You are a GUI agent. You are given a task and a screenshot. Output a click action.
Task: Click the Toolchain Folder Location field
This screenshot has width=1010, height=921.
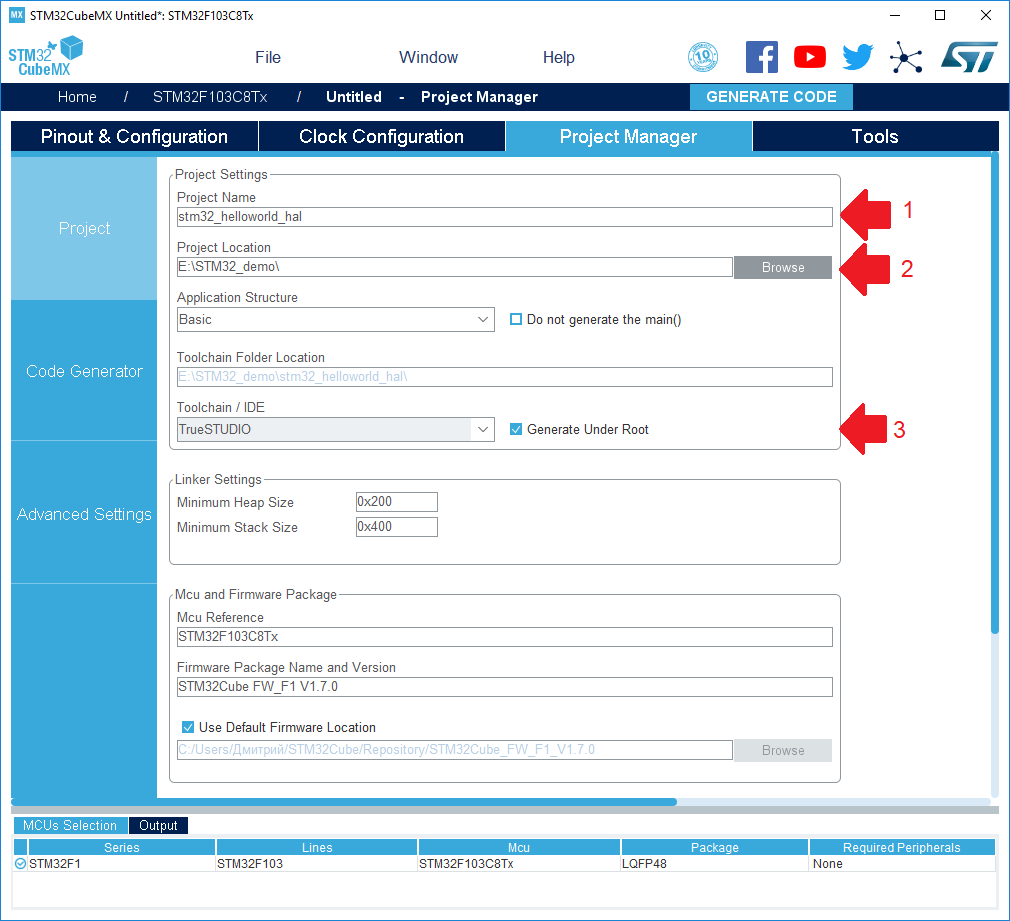(504, 377)
